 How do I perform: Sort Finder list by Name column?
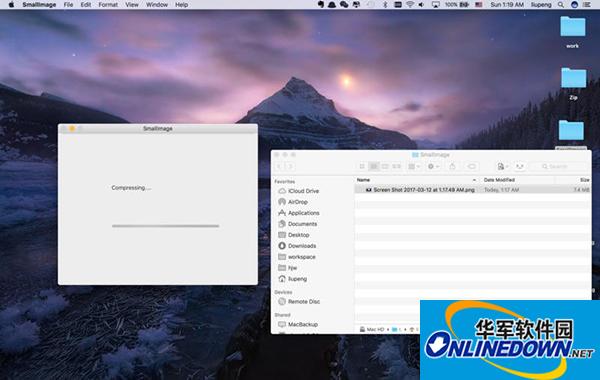416,179
